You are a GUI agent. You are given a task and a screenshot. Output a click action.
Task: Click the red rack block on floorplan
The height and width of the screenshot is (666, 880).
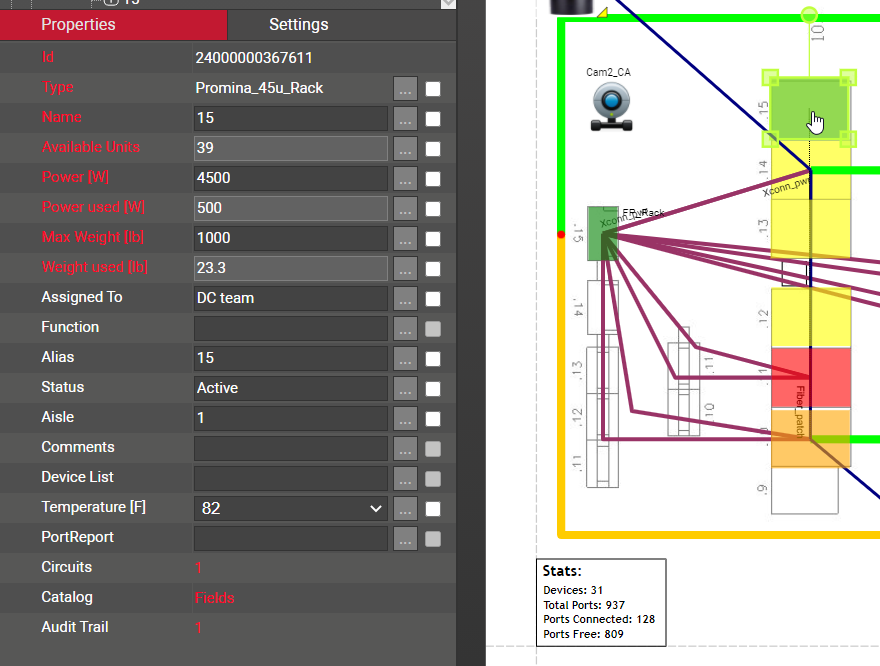point(810,377)
